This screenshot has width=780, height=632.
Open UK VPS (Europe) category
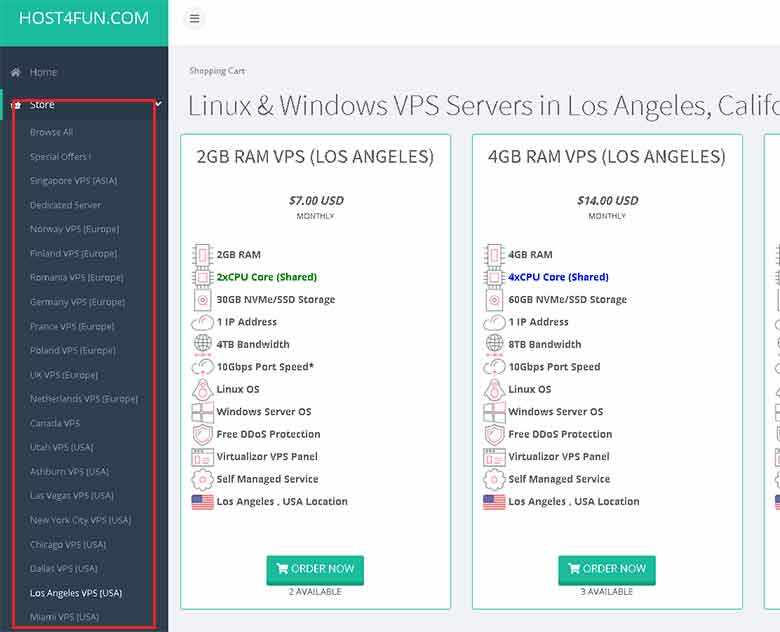tap(64, 375)
